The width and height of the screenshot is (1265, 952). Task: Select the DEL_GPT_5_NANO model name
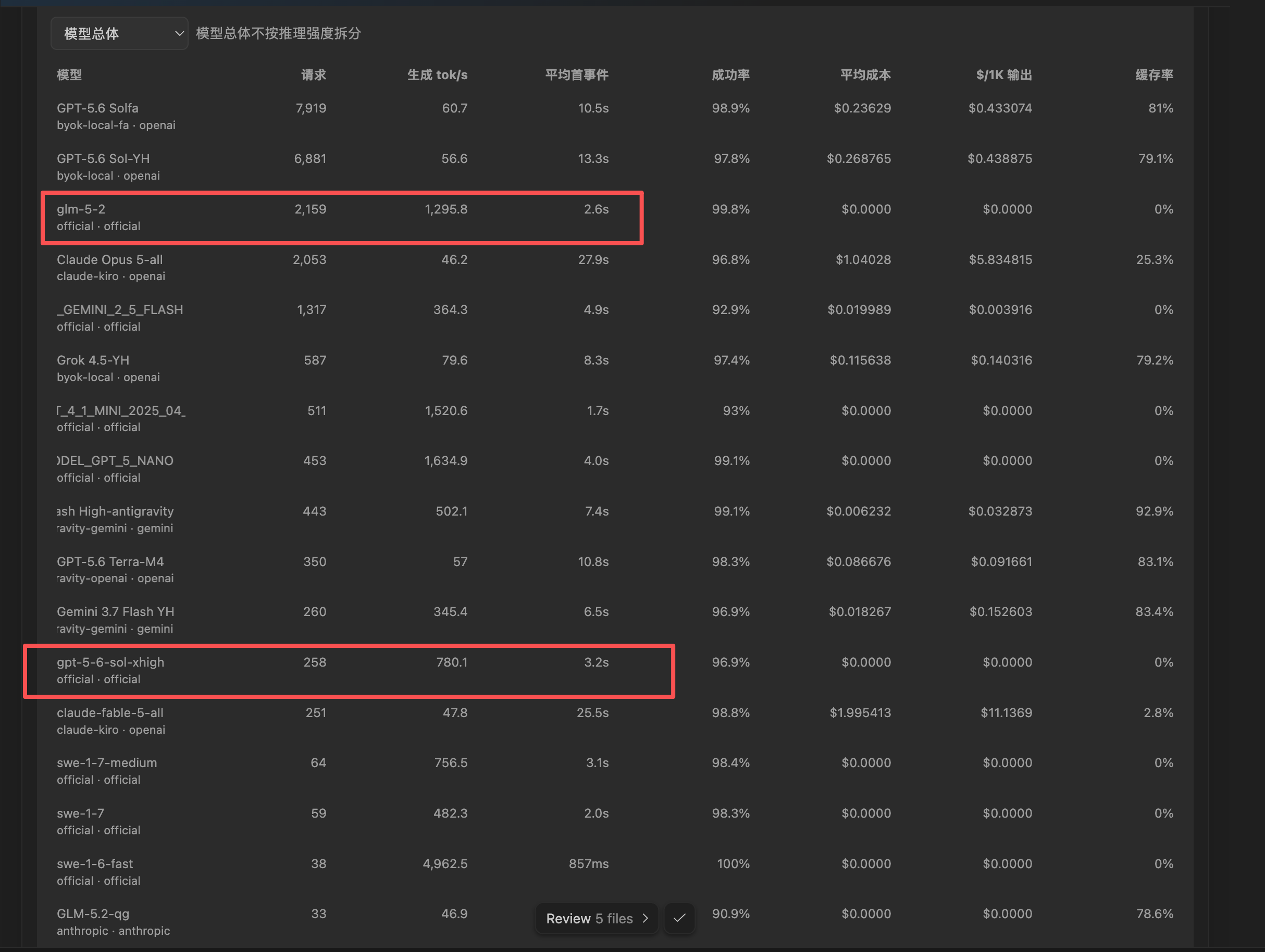click(x=115, y=461)
